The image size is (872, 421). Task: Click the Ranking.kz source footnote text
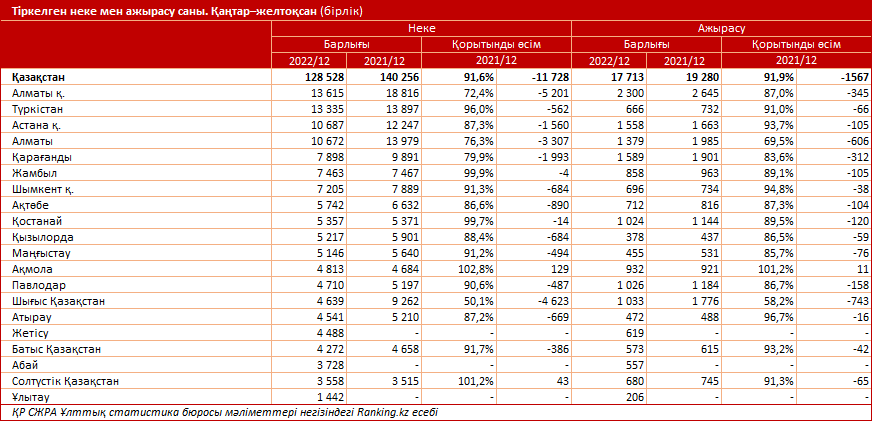tap(225, 412)
